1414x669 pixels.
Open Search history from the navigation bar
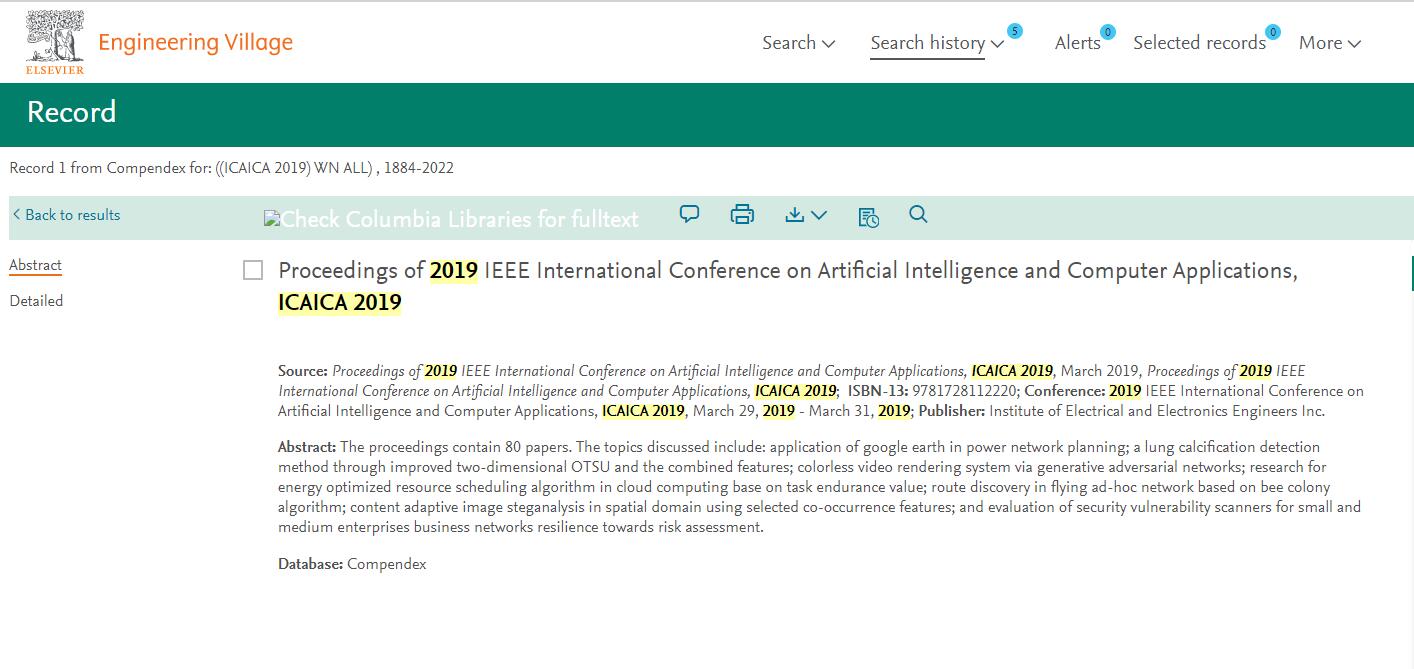[927, 42]
